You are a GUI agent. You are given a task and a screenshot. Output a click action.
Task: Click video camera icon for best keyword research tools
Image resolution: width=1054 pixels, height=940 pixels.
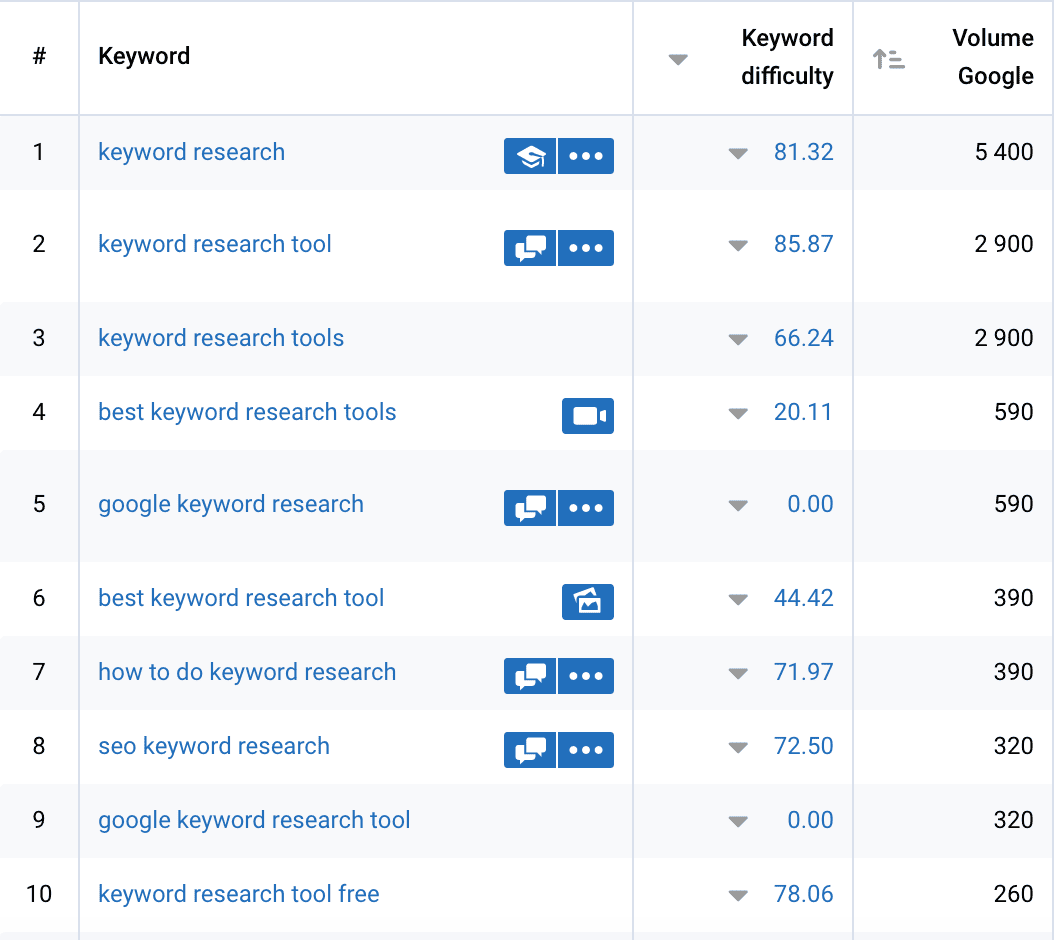(588, 416)
